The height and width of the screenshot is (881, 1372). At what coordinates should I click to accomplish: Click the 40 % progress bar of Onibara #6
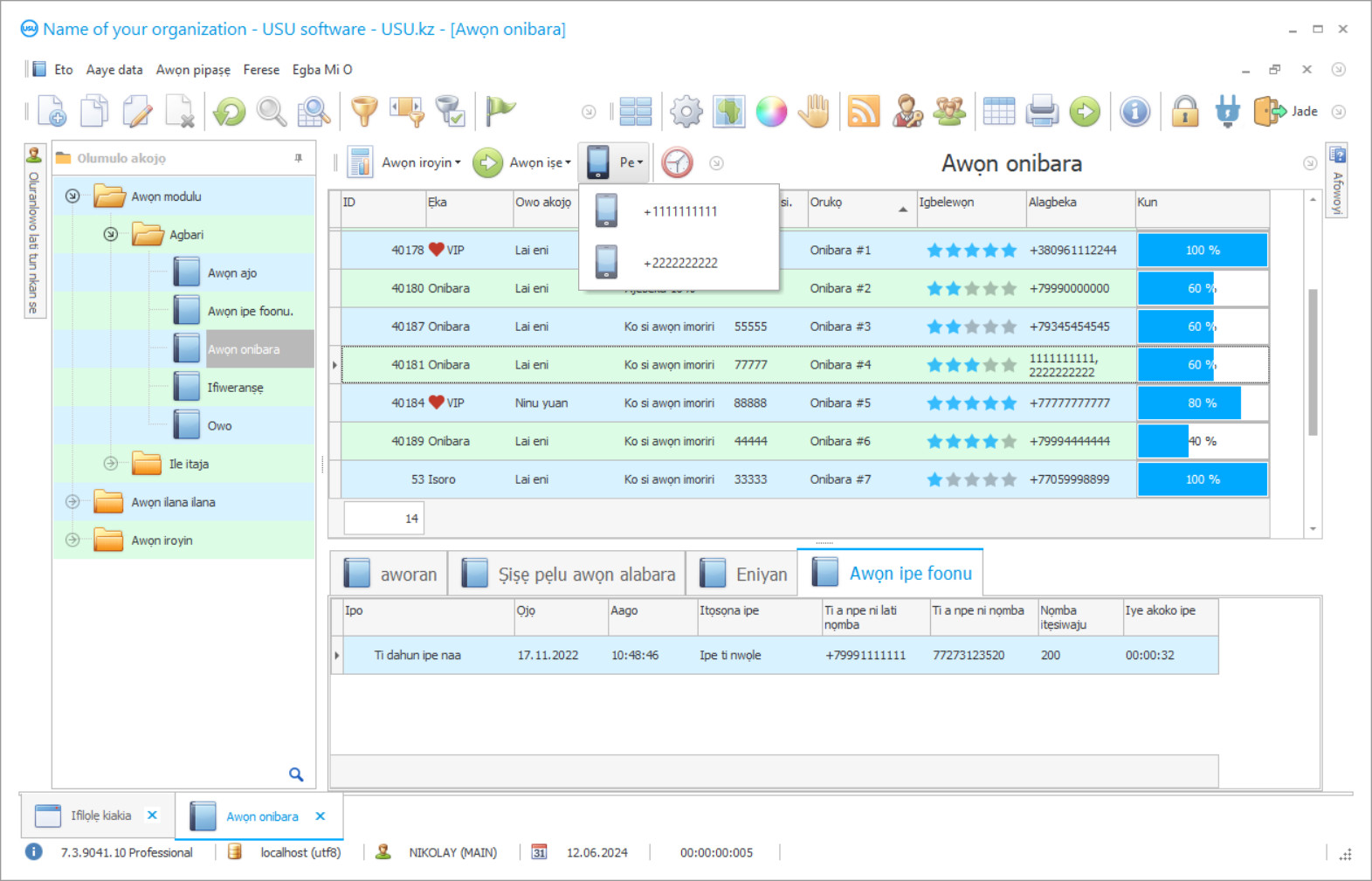pyautogui.click(x=1203, y=442)
